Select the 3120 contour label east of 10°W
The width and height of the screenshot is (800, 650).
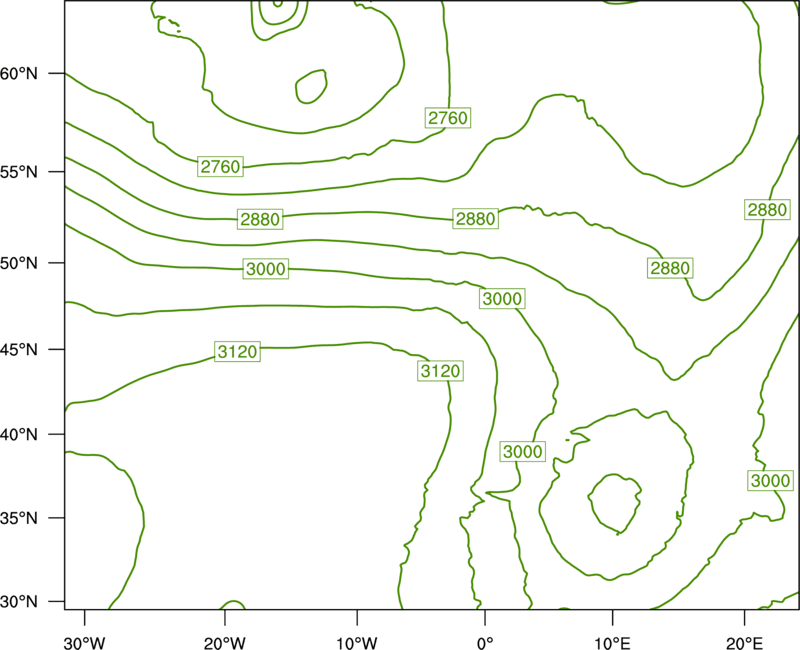pyautogui.click(x=441, y=371)
